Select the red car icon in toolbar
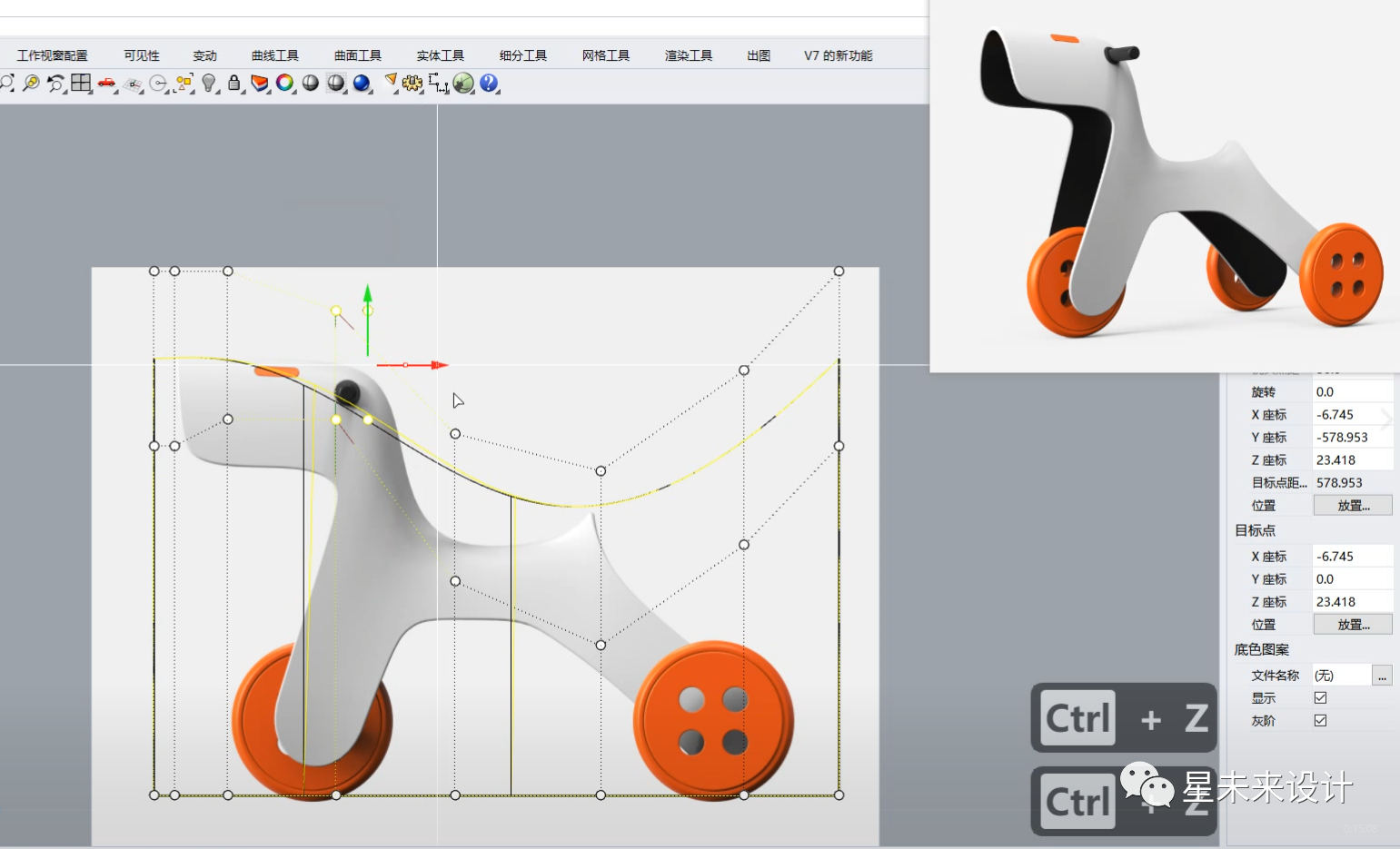This screenshot has height=849, width=1400. 107,84
